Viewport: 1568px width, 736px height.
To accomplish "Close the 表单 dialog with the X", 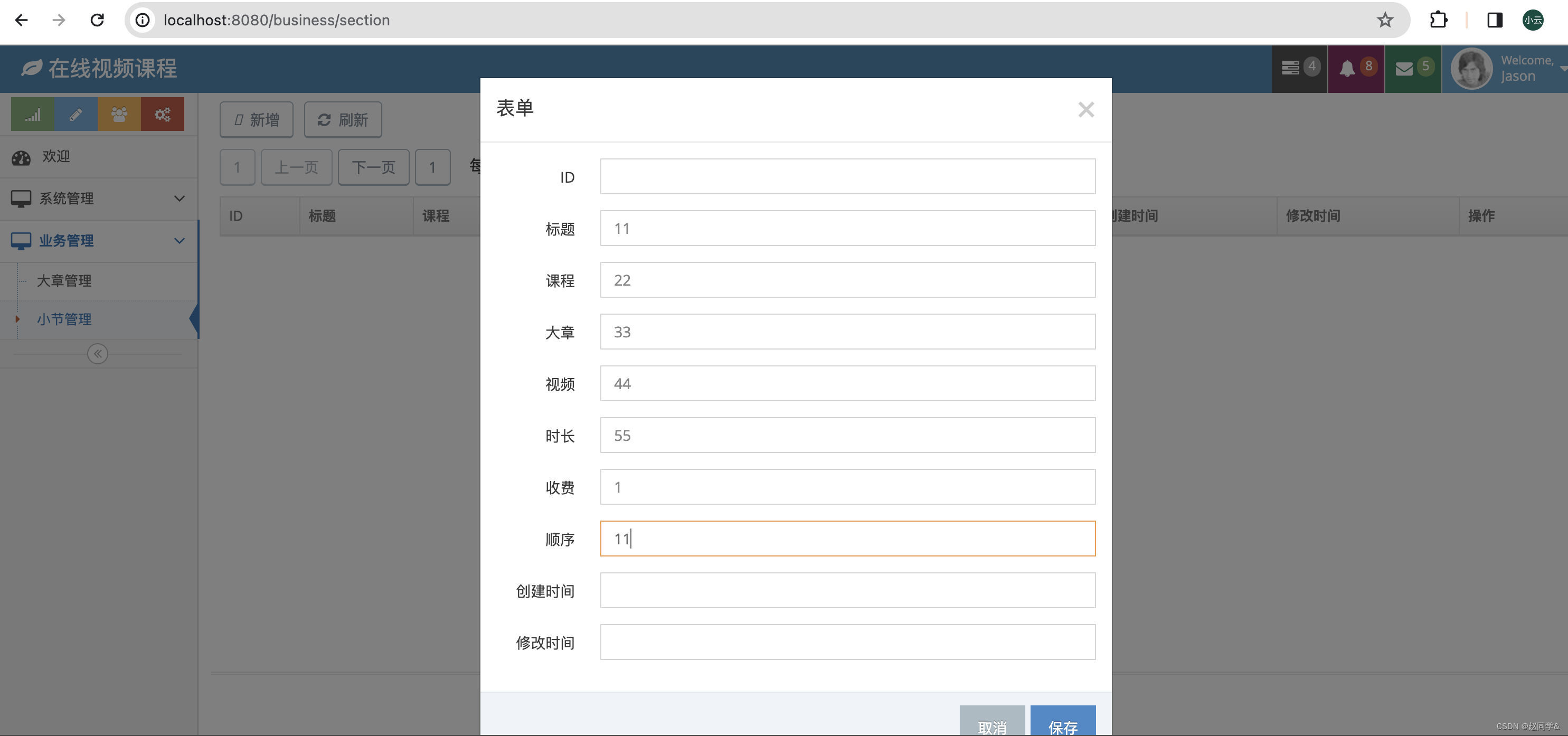I will (x=1085, y=110).
